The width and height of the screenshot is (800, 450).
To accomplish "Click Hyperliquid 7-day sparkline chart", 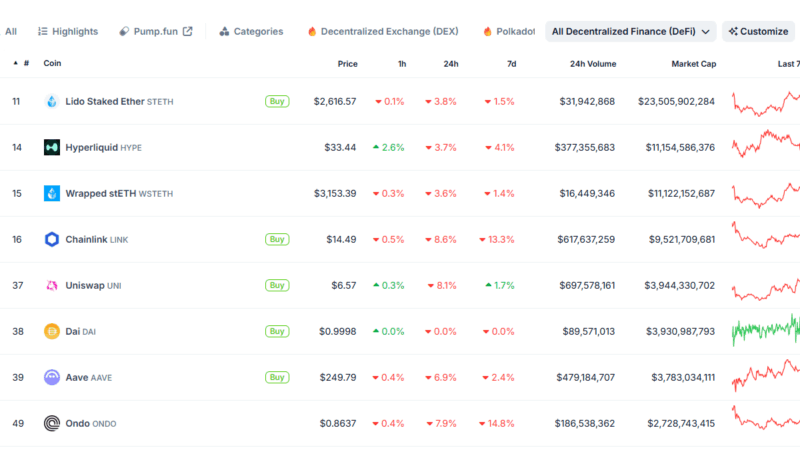I will (766, 144).
